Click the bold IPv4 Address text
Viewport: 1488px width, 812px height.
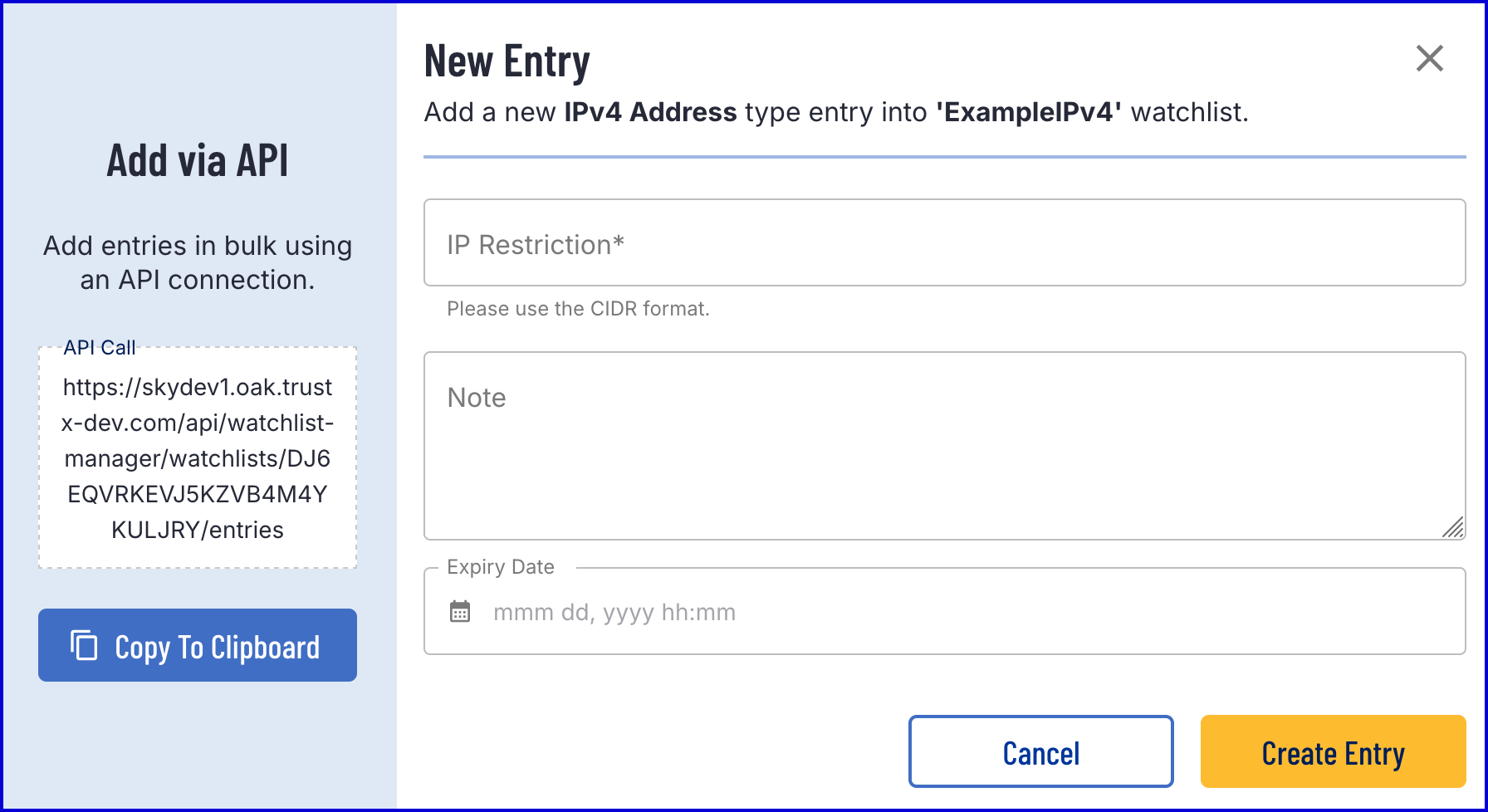pyautogui.click(x=650, y=112)
